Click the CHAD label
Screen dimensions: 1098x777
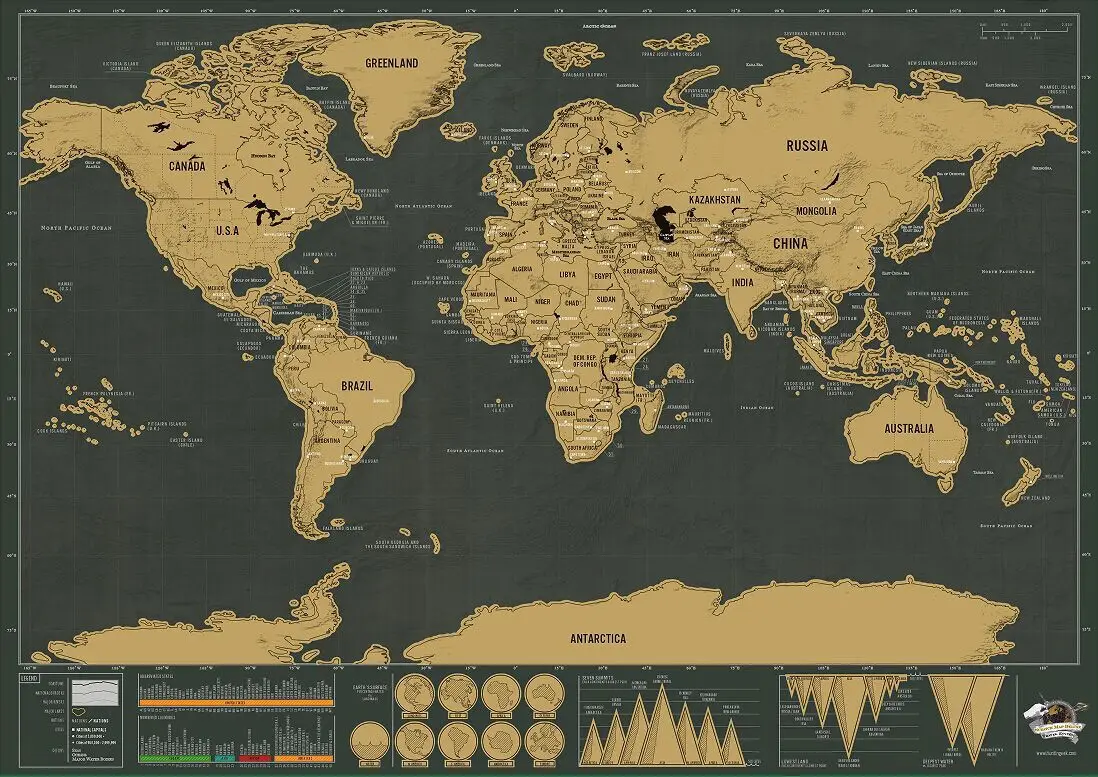click(x=573, y=303)
